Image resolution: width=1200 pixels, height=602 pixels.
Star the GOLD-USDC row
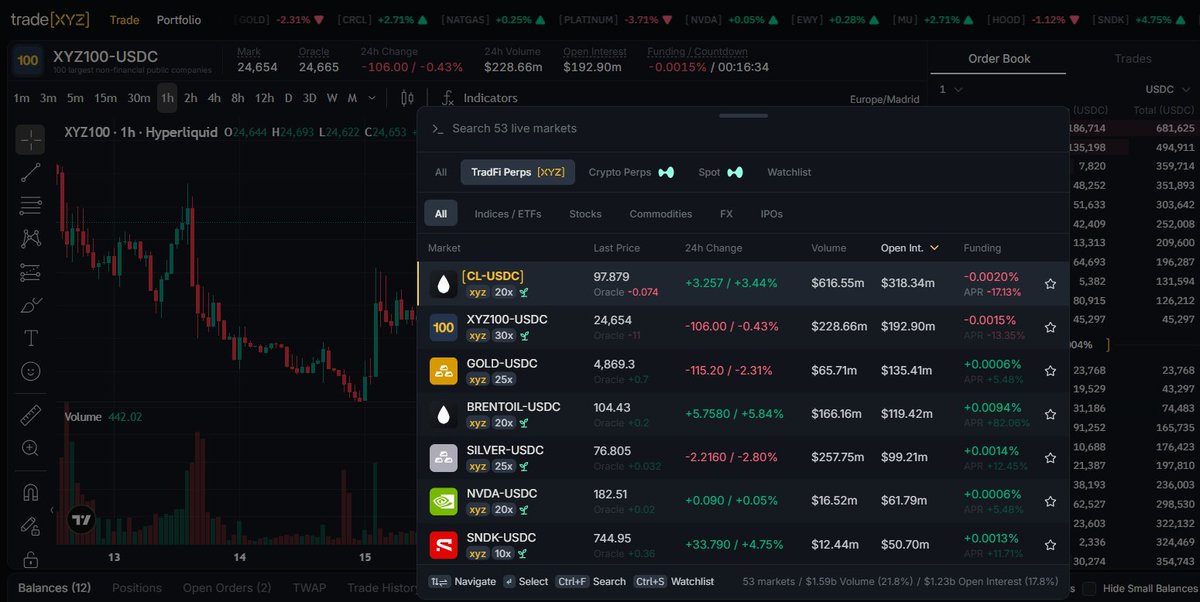[x=1050, y=371]
